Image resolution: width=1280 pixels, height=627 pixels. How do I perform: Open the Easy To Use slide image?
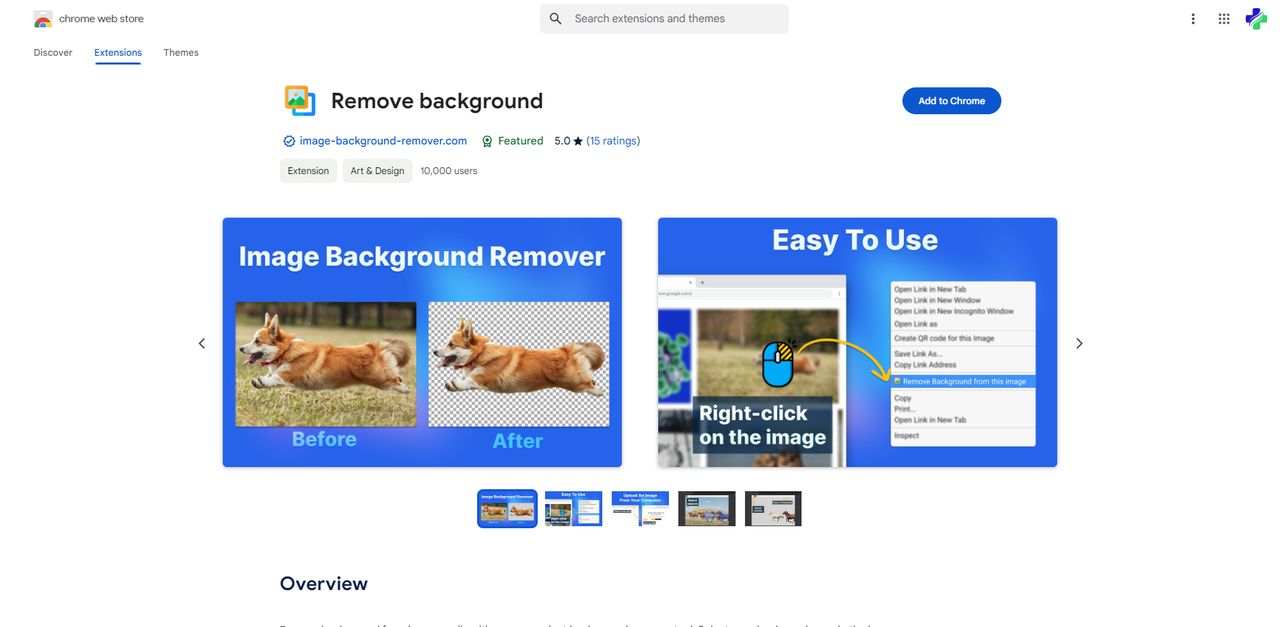click(857, 342)
